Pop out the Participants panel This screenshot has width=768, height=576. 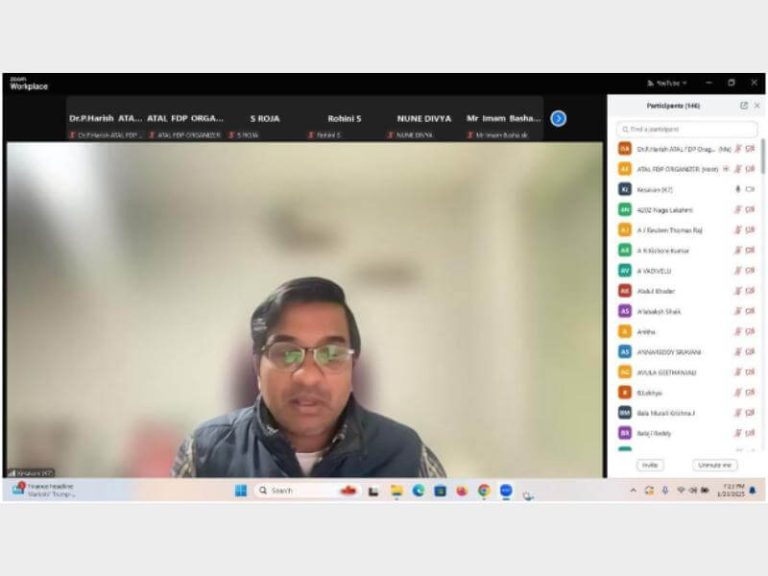click(743, 105)
